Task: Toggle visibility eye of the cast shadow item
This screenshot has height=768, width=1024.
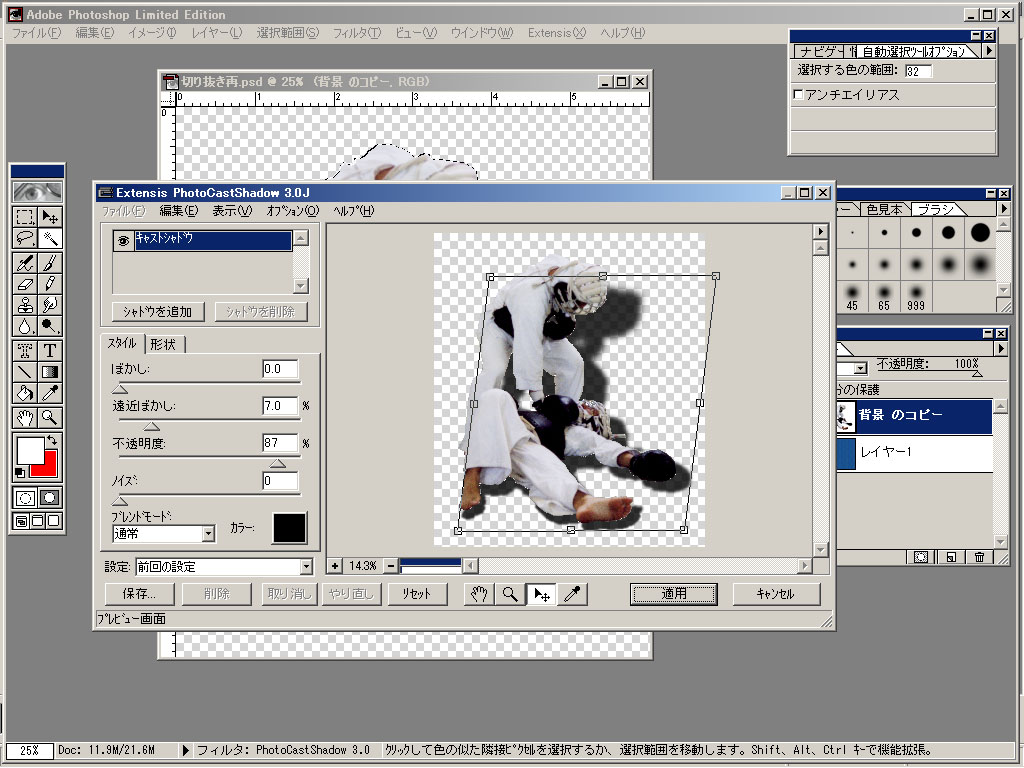Action: pyautogui.click(x=123, y=240)
